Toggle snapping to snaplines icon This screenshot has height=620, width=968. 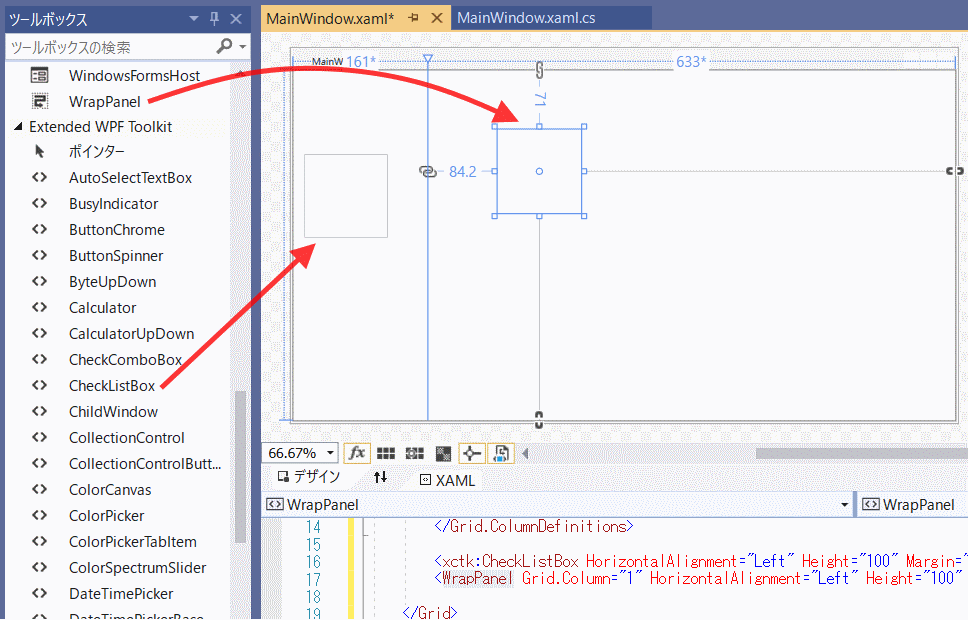(472, 454)
